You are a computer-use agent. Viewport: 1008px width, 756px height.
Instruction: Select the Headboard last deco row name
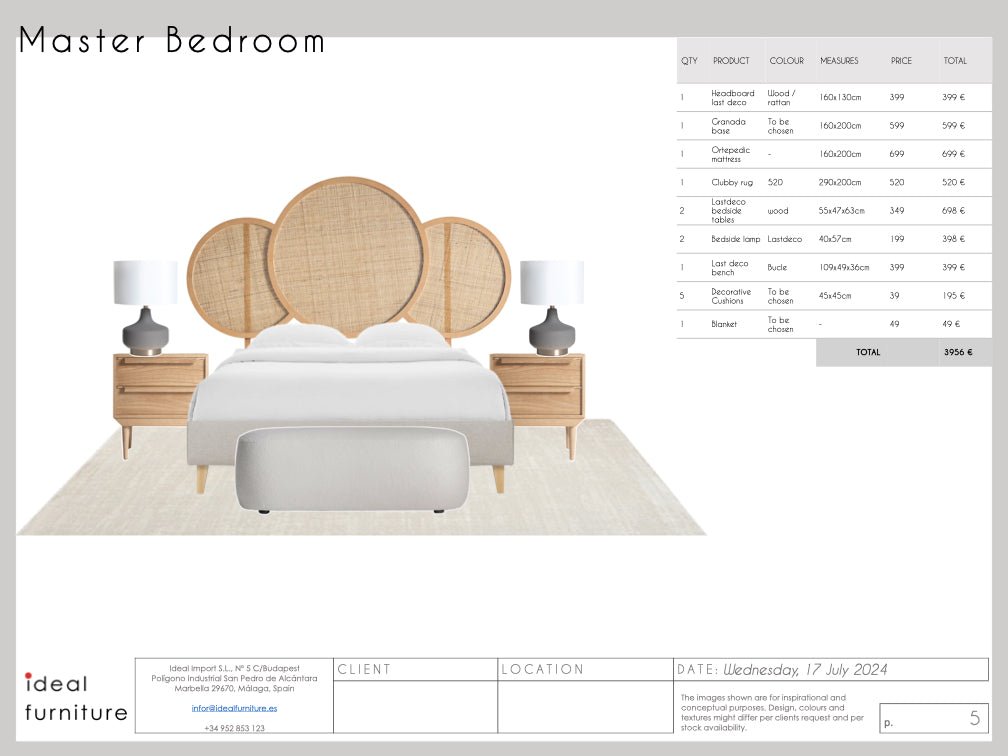732,98
